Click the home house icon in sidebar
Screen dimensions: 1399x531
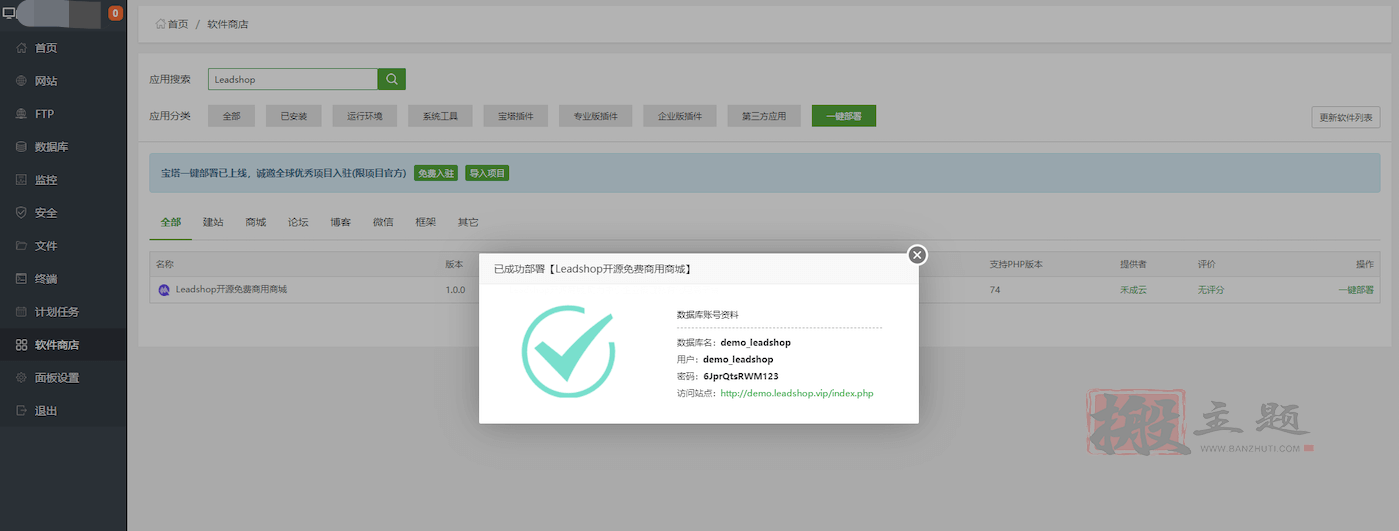click(22, 48)
